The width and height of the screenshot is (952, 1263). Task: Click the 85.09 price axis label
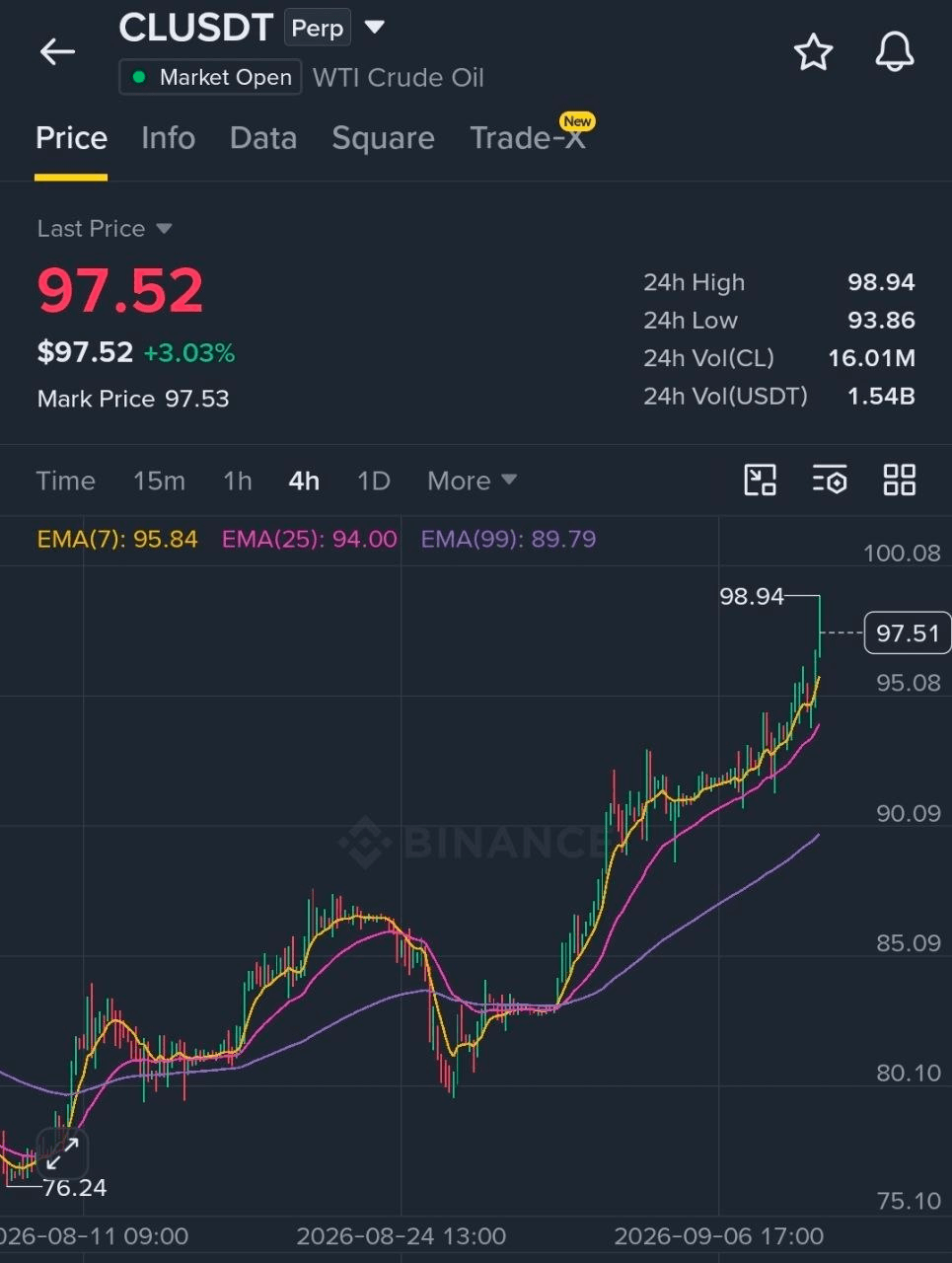pyautogui.click(x=909, y=942)
